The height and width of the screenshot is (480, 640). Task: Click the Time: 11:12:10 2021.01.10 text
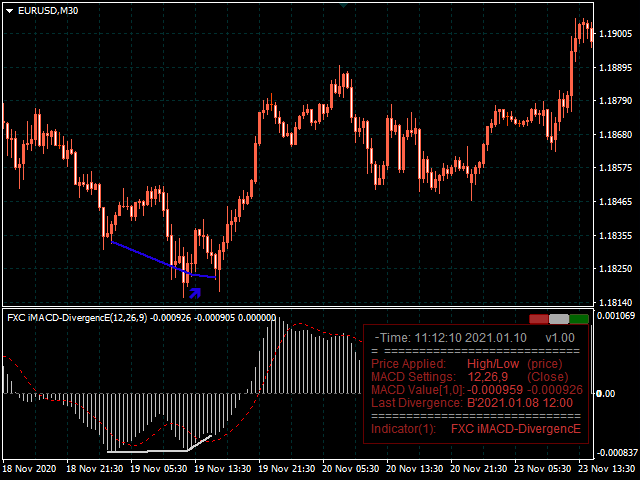450,338
